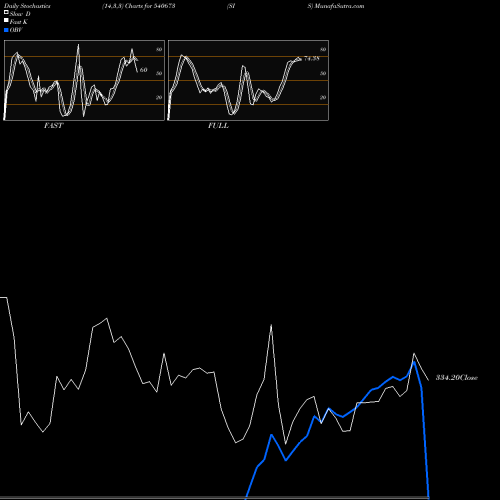Click the Slow D white legend swatch
500x500 pixels.
point(6,13)
